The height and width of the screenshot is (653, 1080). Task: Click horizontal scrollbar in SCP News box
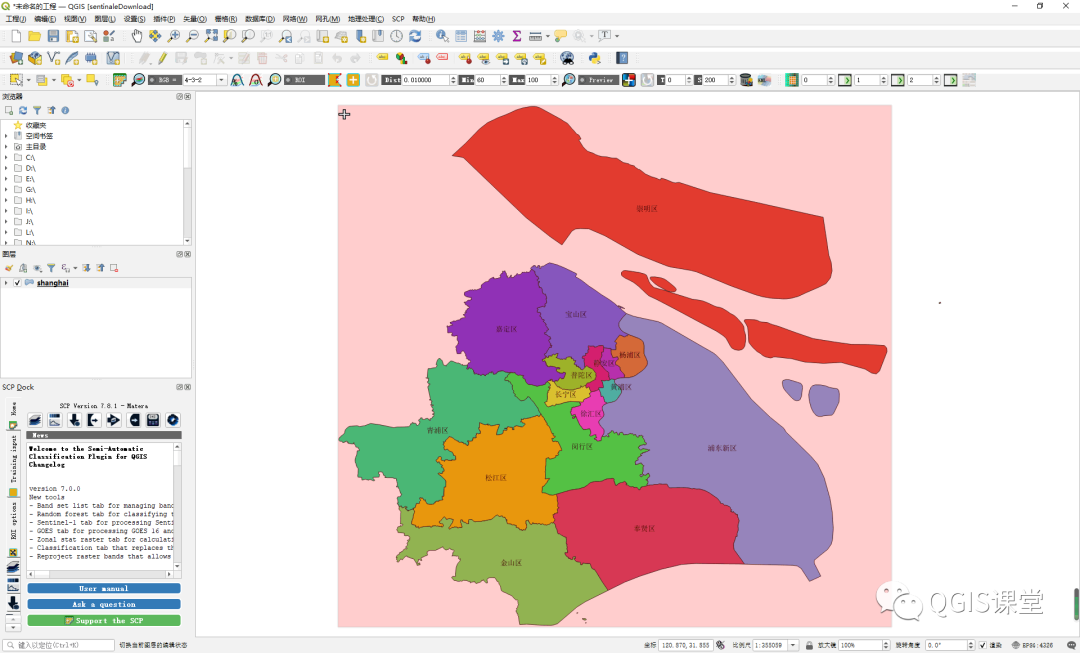click(100, 574)
